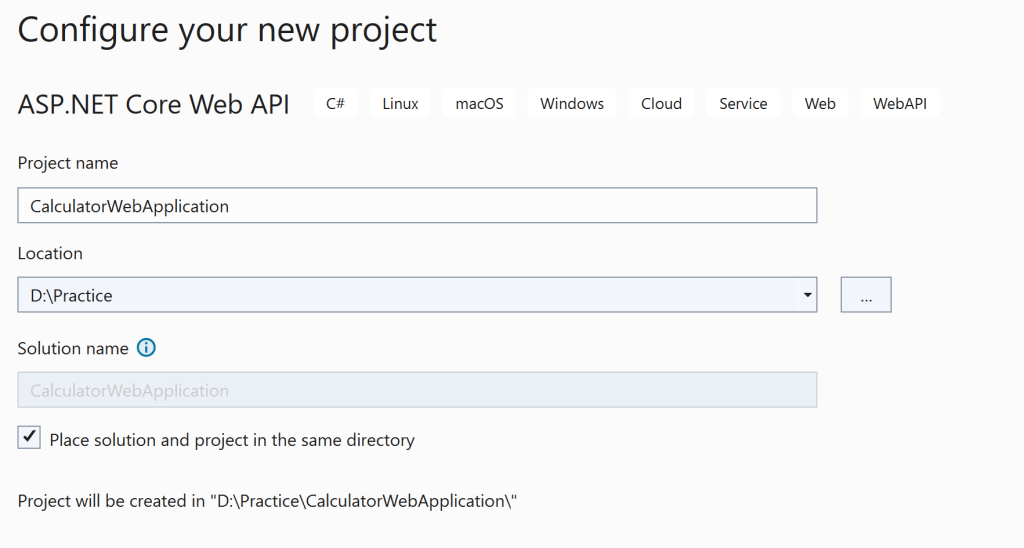
Task: Click the Web tag
Action: (x=820, y=103)
